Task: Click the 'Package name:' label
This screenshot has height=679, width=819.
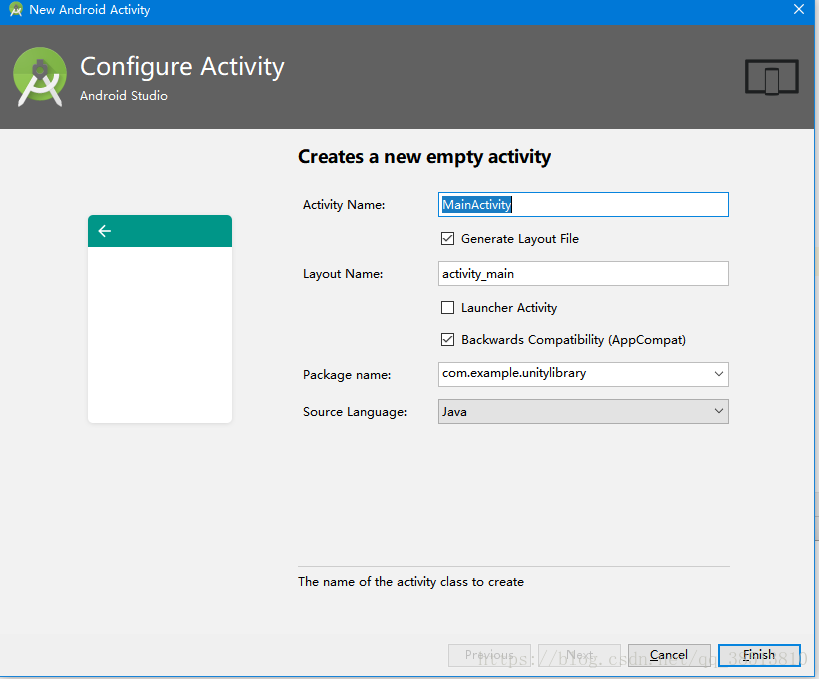Action: [x=347, y=375]
